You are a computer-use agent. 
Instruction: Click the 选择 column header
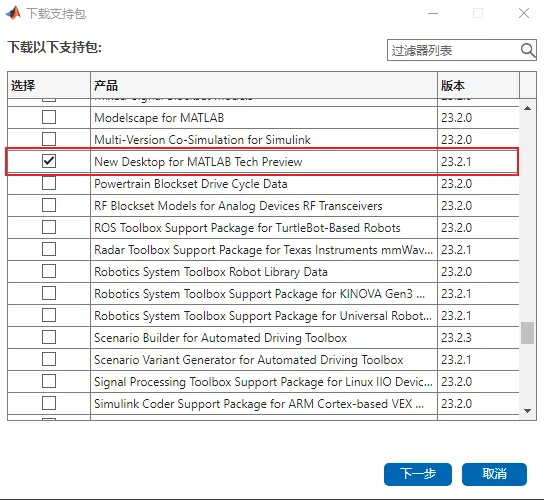point(49,85)
